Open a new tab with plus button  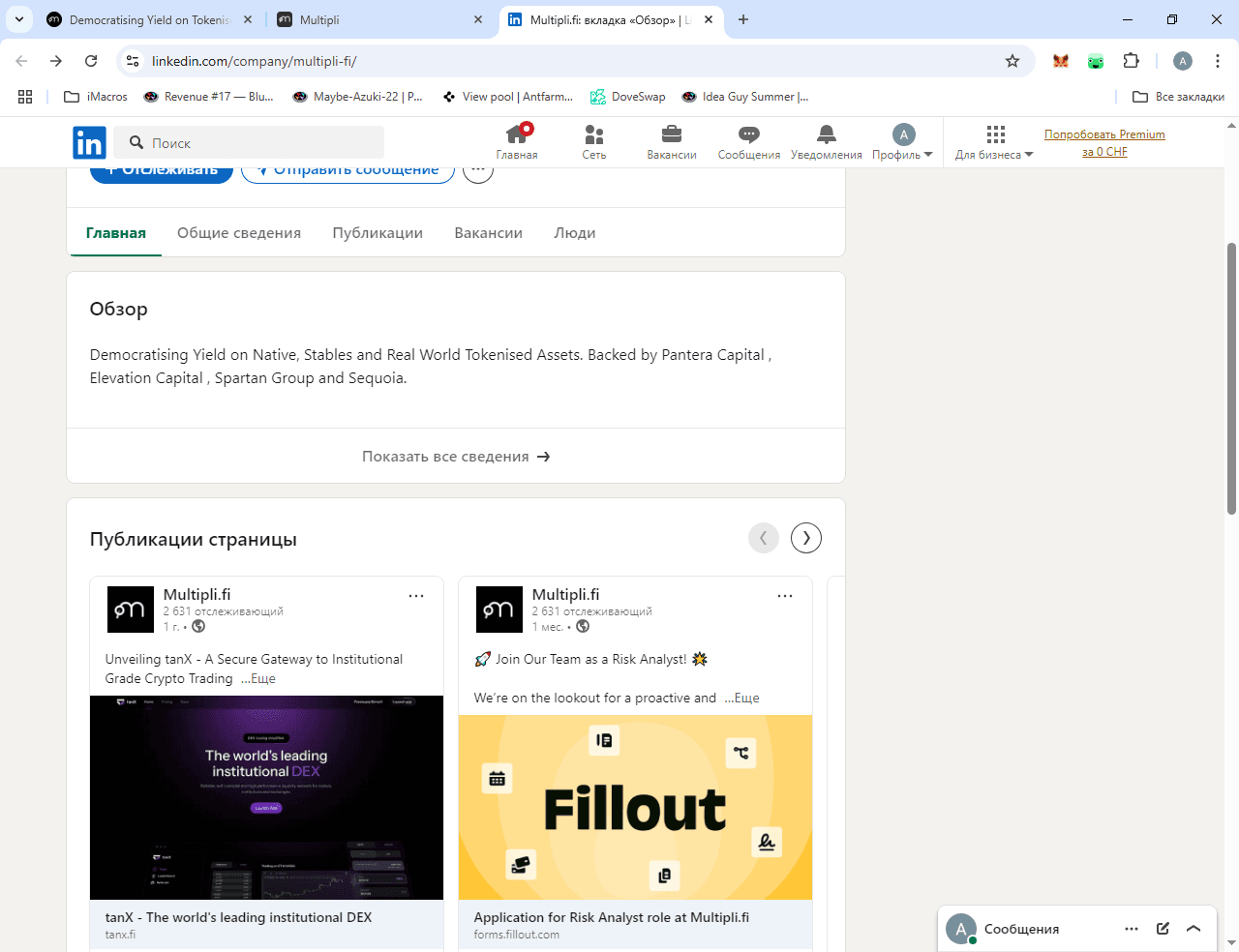click(743, 19)
